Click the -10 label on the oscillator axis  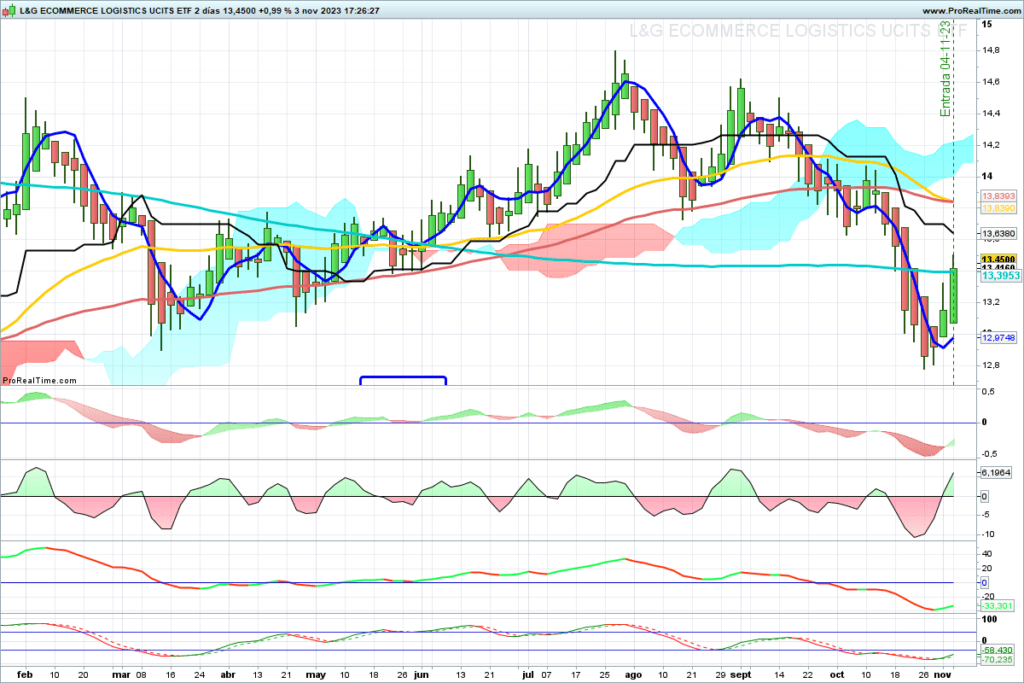click(x=988, y=533)
